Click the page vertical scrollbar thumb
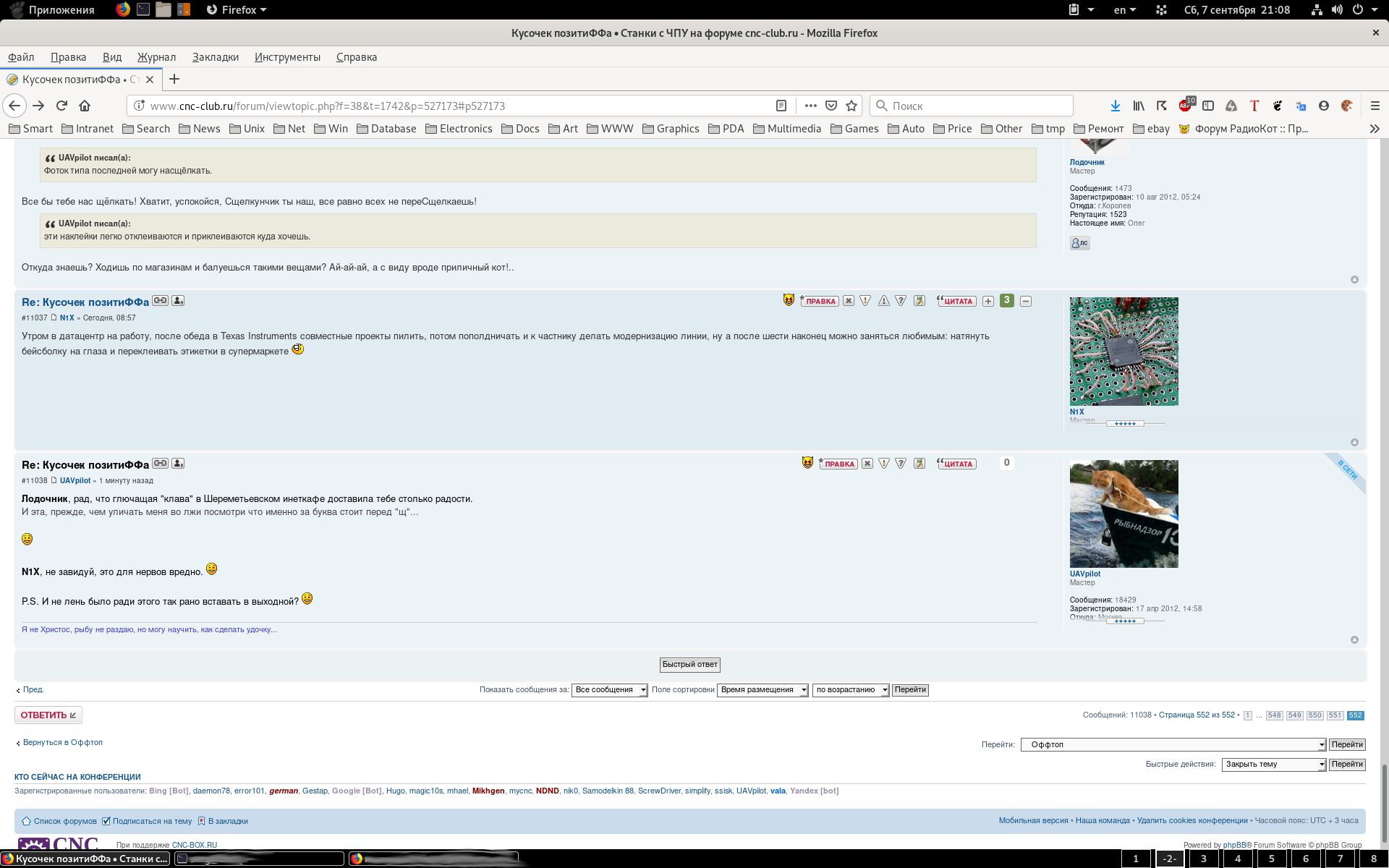 [x=1383, y=803]
